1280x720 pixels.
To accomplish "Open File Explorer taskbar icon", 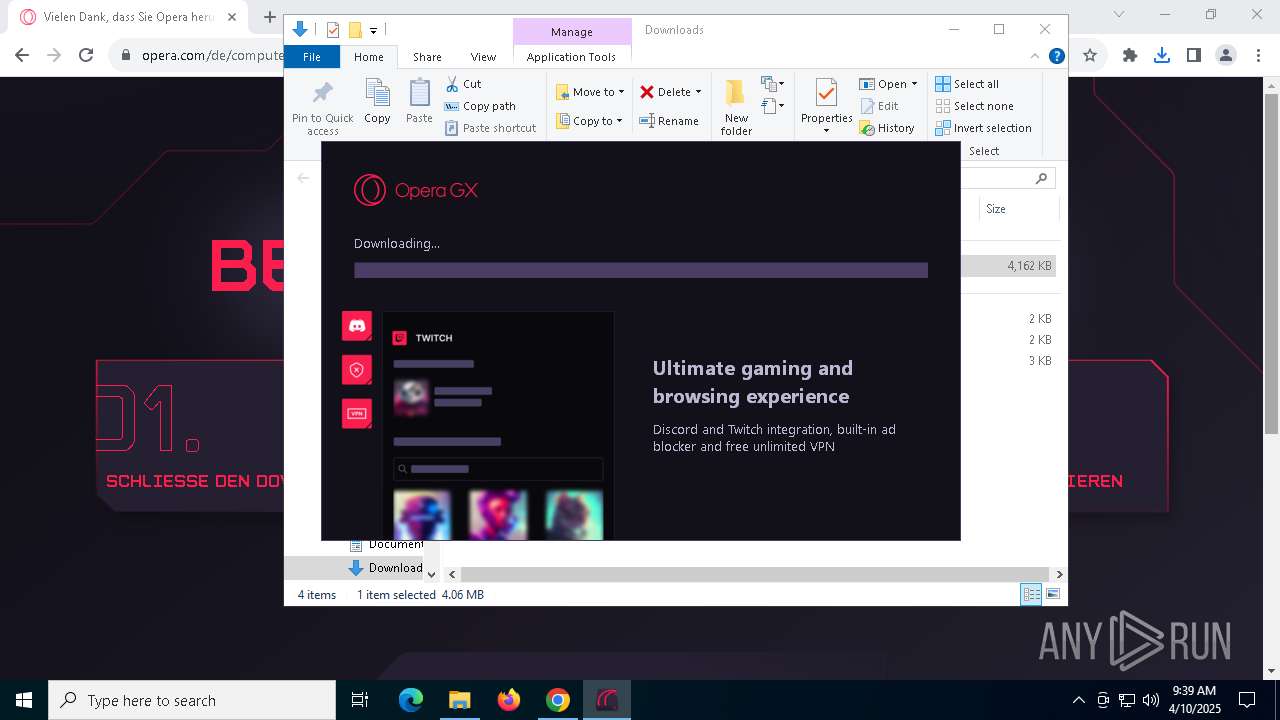I will (x=459, y=700).
